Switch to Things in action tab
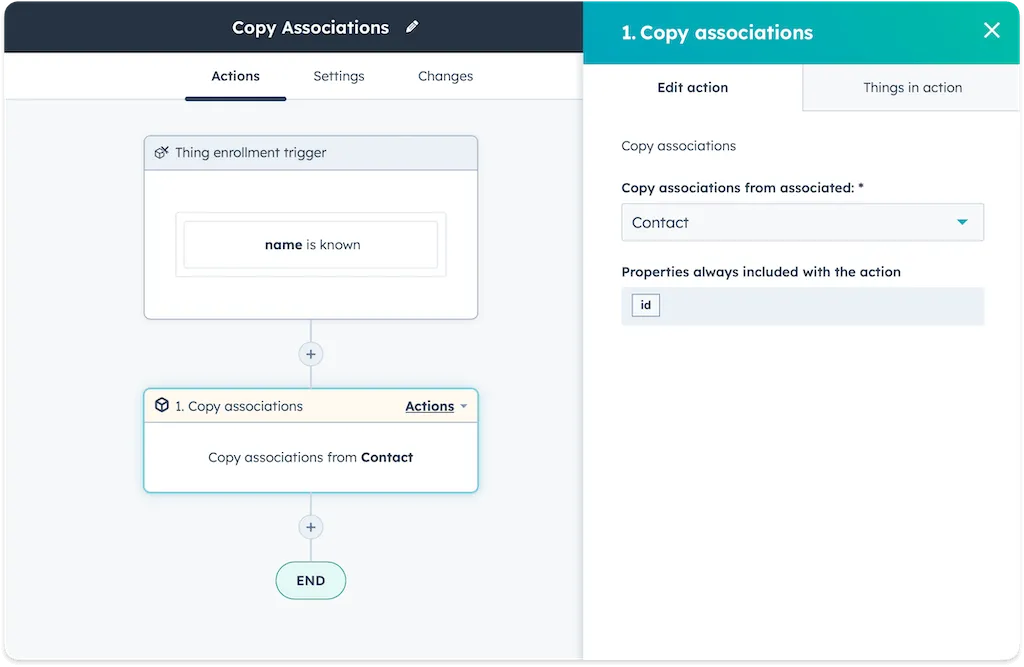 coord(912,88)
